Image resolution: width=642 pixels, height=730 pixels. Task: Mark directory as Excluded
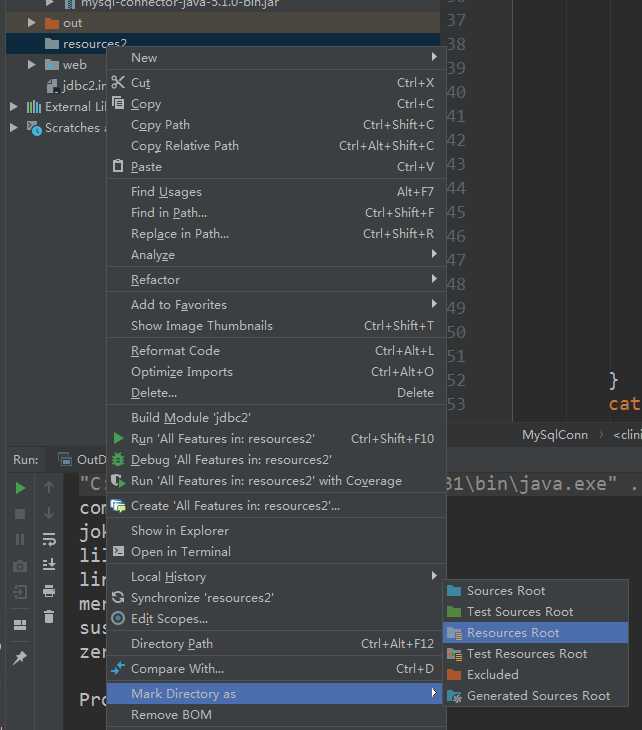coord(535,675)
